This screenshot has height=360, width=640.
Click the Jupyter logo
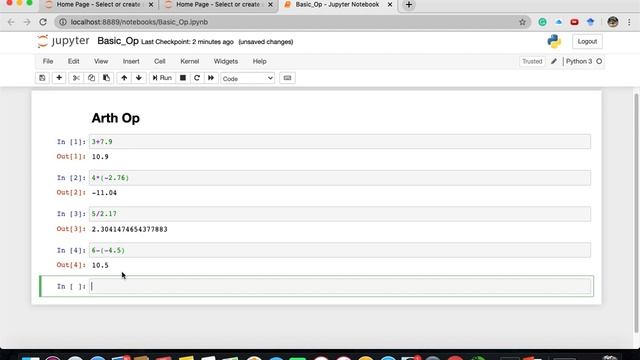pyautogui.click(x=63, y=41)
